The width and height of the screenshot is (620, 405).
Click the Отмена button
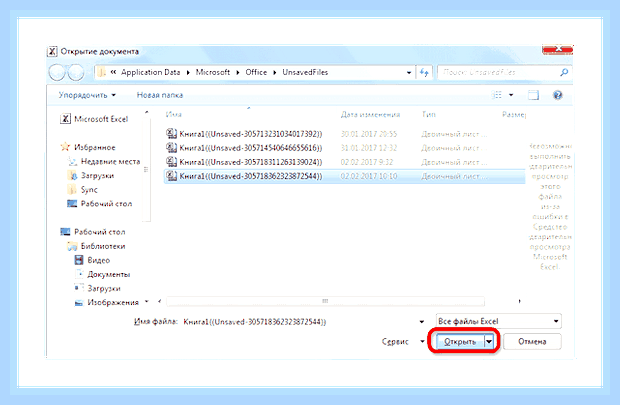[x=532, y=342]
